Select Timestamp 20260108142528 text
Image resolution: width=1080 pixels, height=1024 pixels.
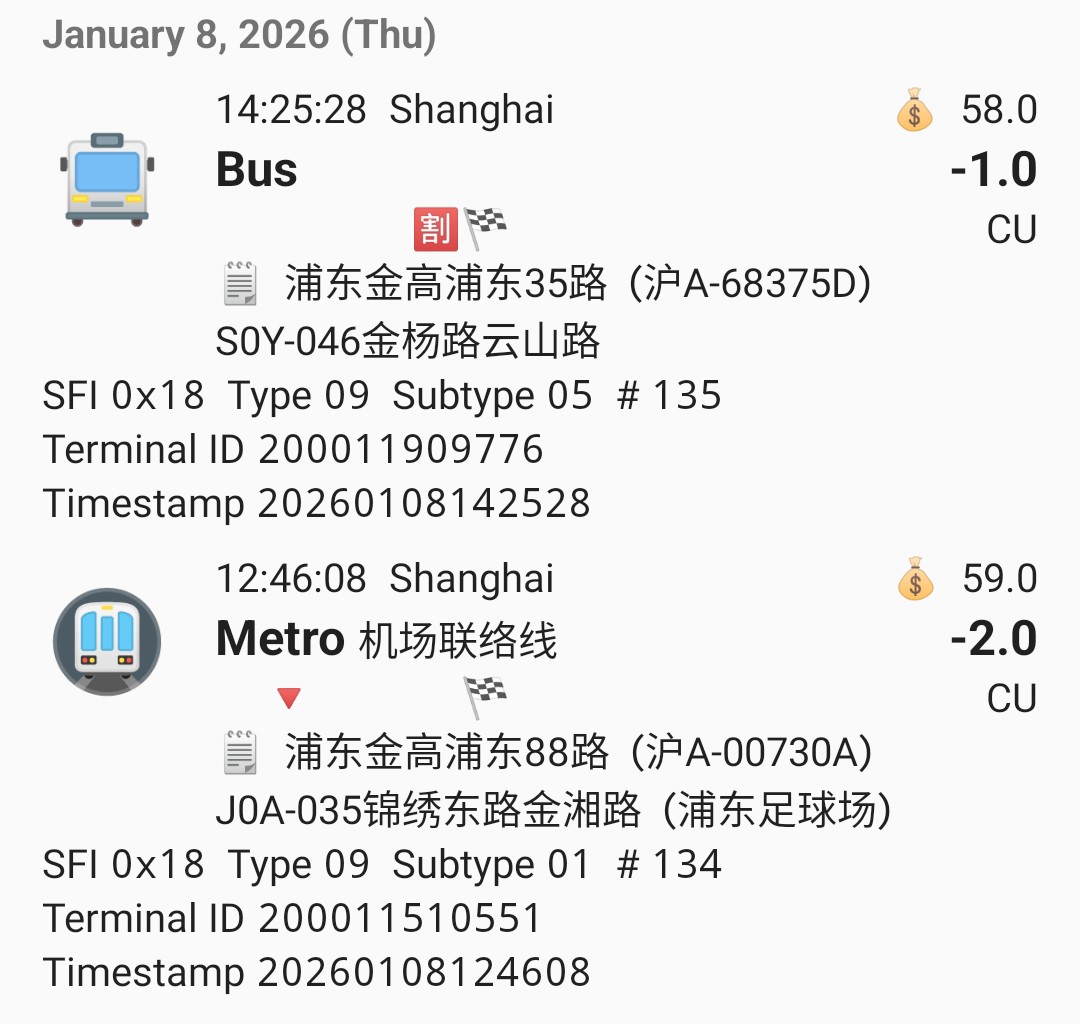[x=316, y=502]
